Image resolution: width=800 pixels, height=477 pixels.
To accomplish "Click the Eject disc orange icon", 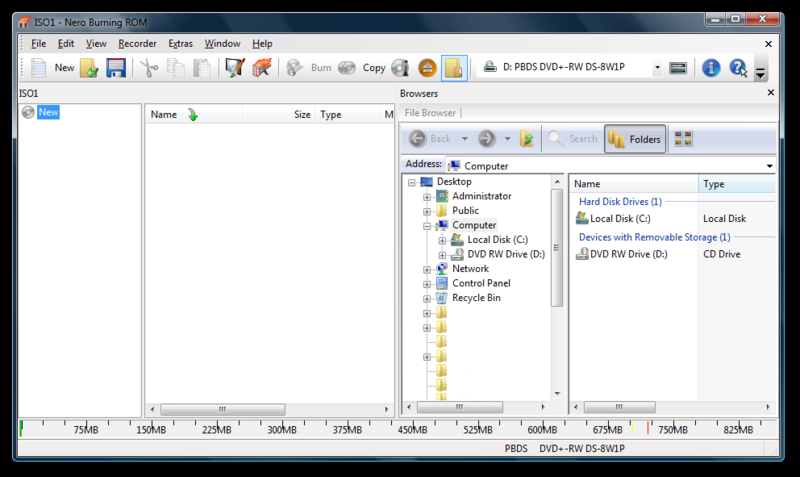I will tap(427, 68).
